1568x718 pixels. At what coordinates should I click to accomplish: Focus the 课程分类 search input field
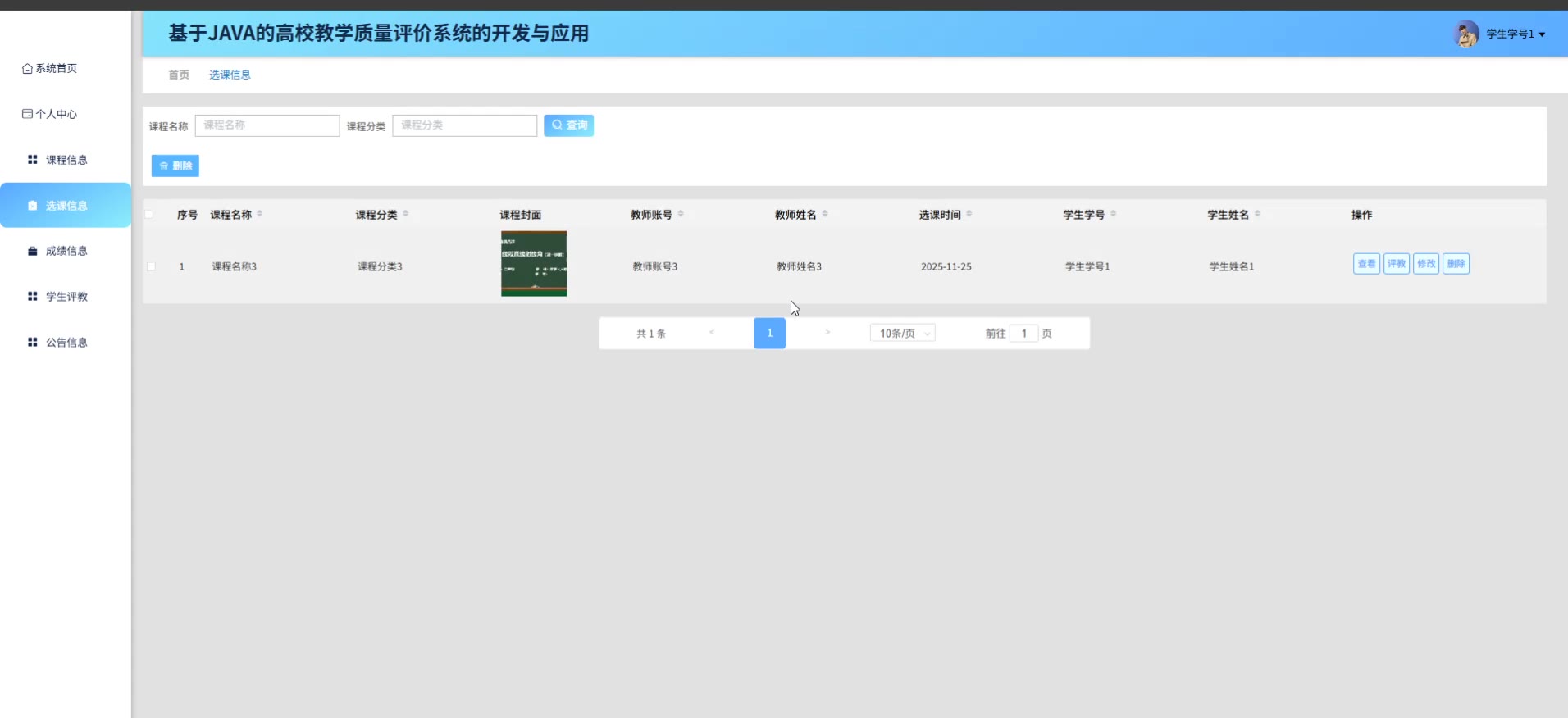[x=464, y=125]
